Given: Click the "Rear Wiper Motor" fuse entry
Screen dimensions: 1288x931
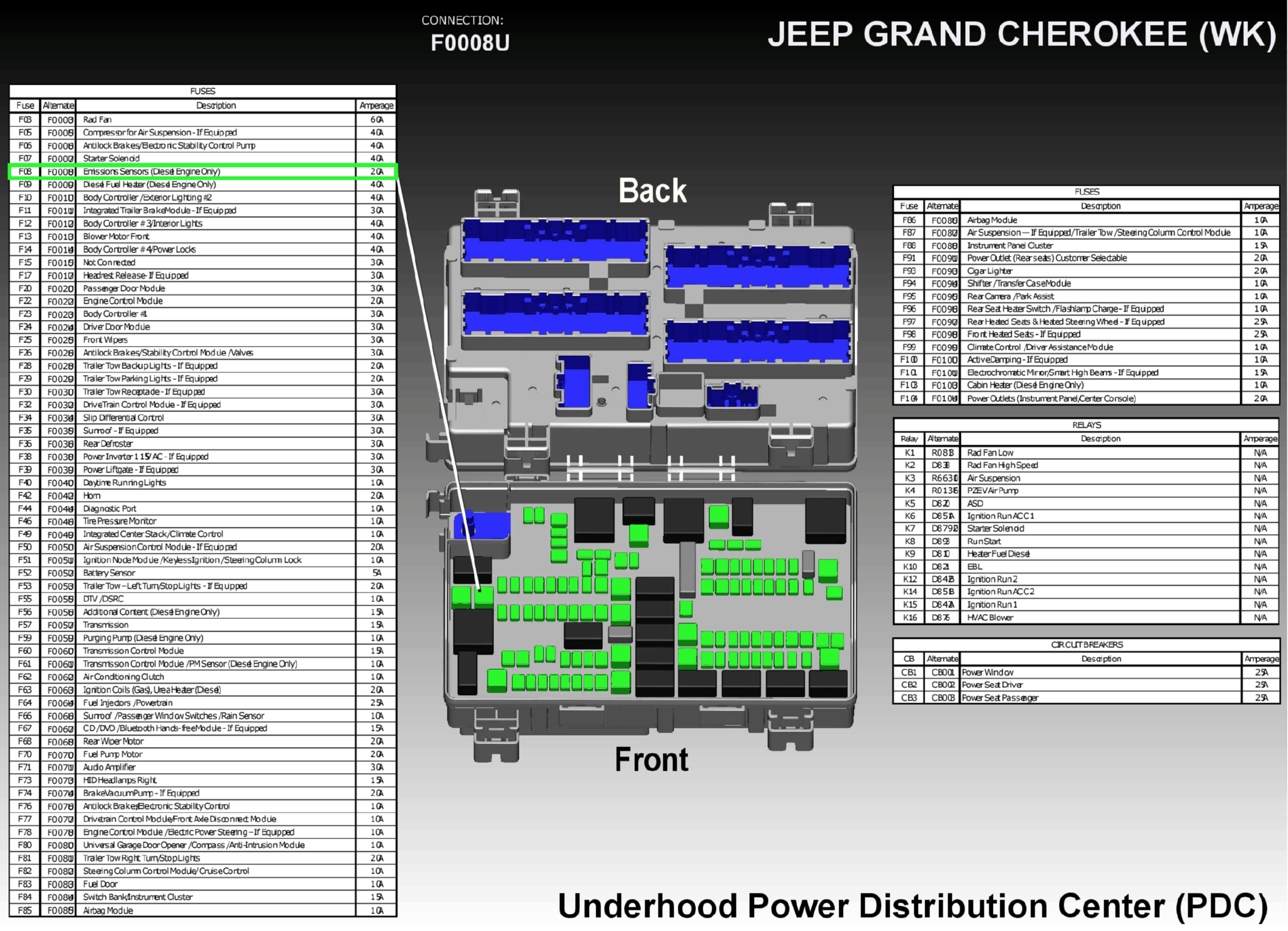Looking at the screenshot, I should point(113,742).
